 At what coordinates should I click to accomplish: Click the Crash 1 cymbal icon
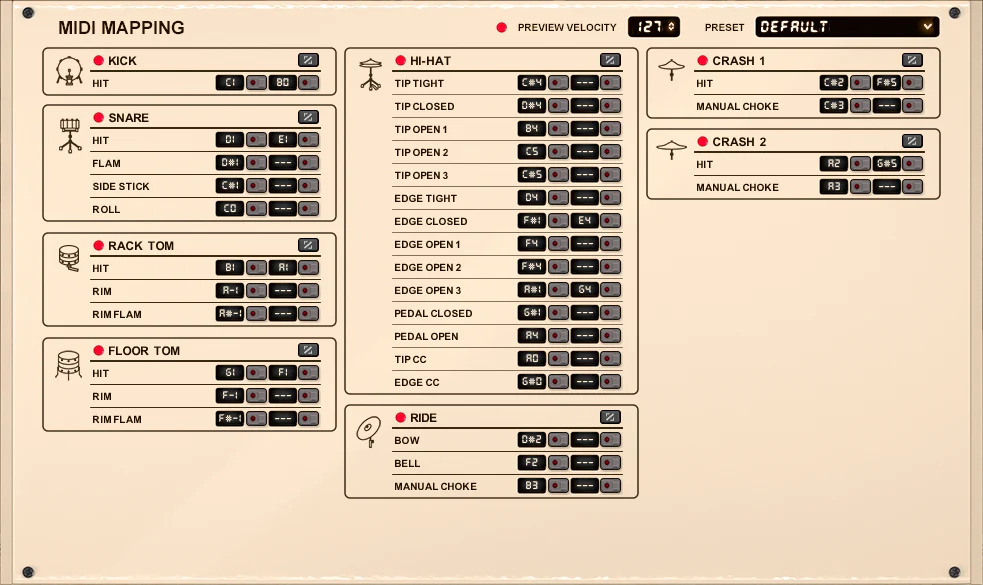[x=672, y=69]
